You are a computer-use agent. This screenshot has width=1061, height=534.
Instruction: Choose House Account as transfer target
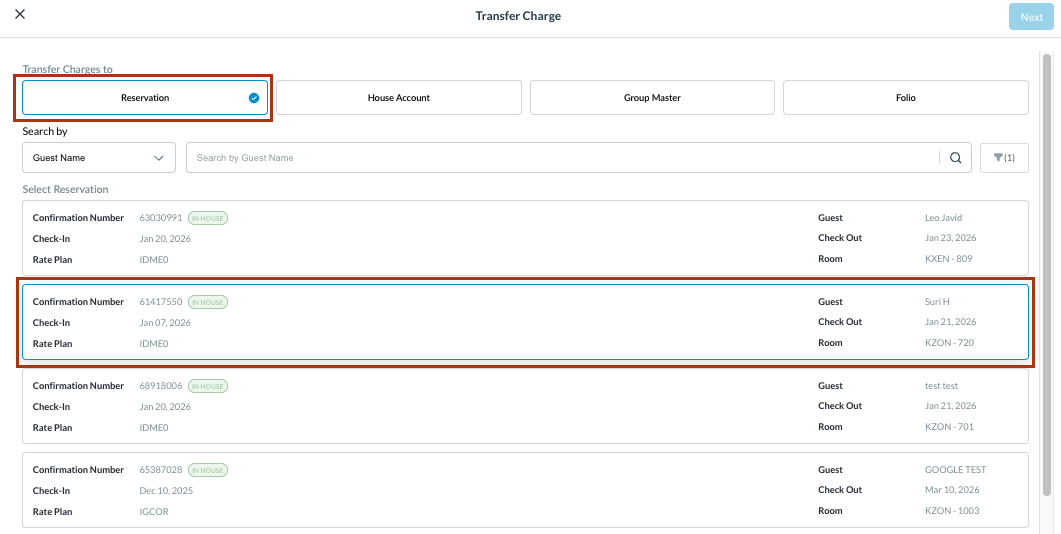398,98
